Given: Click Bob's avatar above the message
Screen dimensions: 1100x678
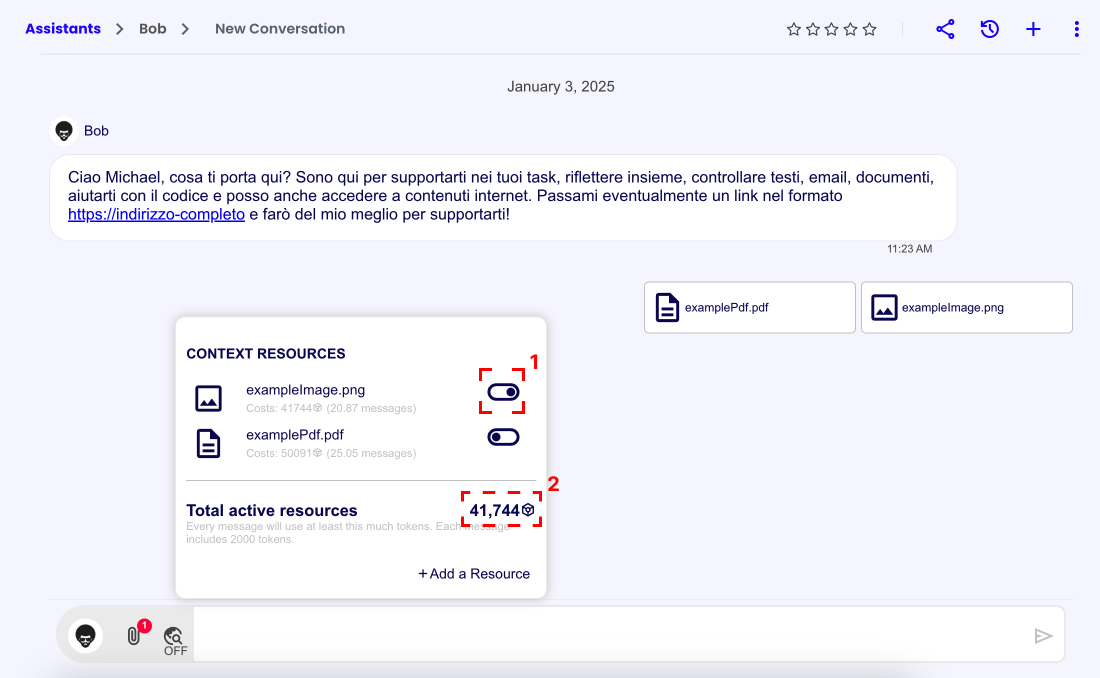Looking at the screenshot, I should pyautogui.click(x=64, y=131).
